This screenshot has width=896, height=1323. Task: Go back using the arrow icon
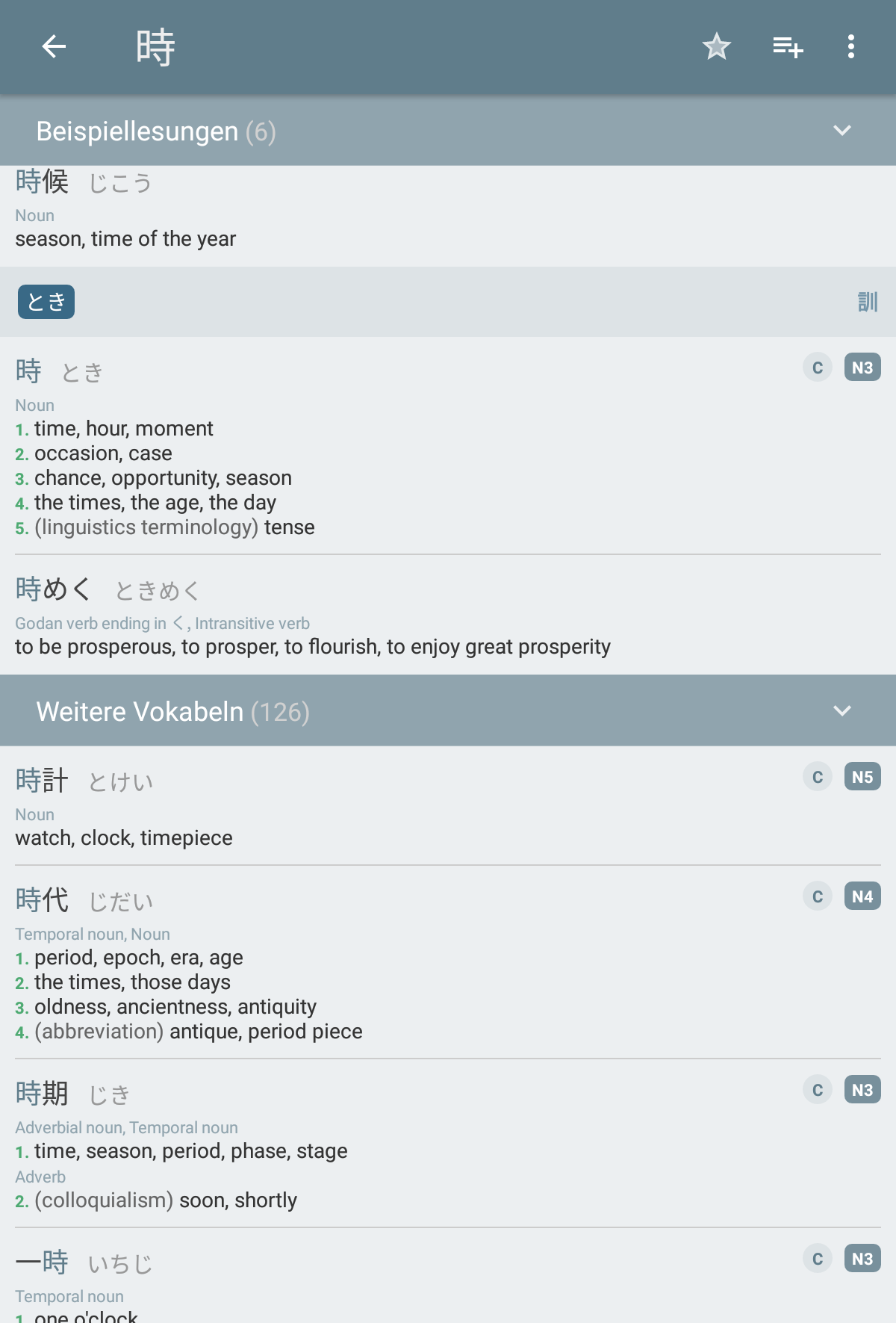pyautogui.click(x=54, y=46)
